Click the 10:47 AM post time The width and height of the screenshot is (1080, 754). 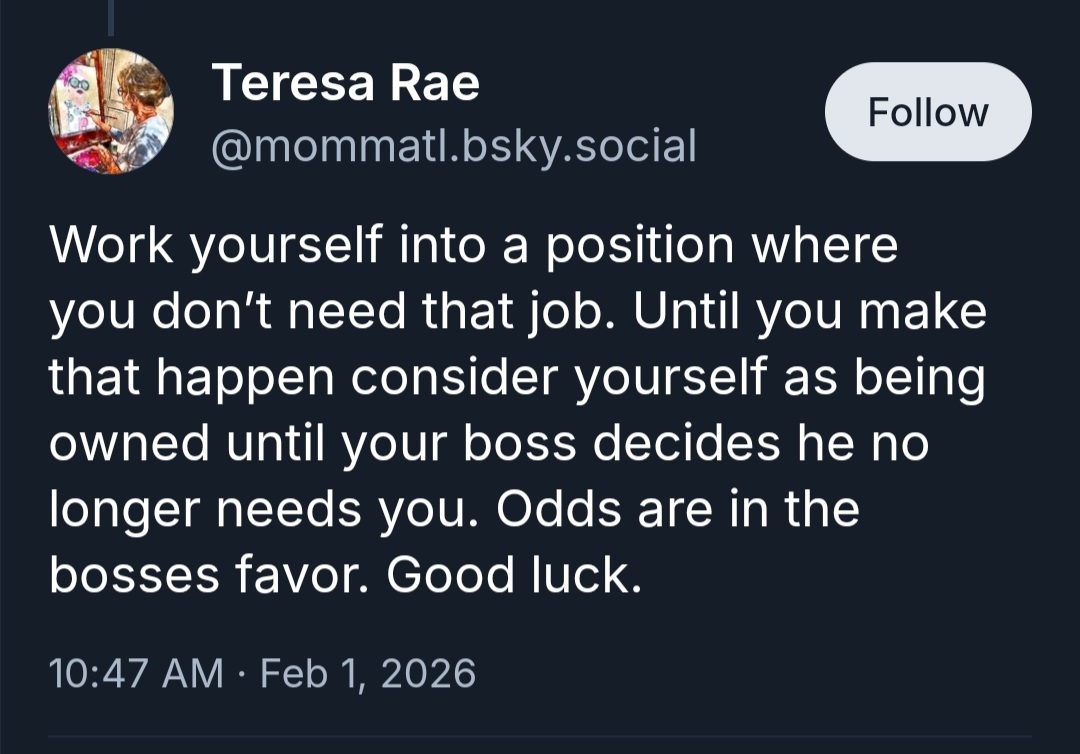137,673
